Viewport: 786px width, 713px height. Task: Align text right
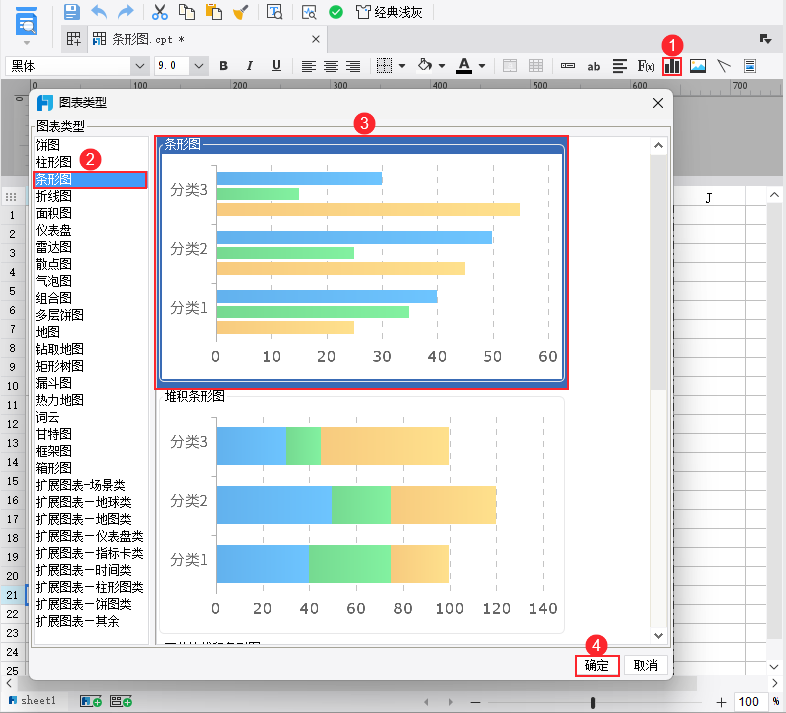tap(353, 66)
